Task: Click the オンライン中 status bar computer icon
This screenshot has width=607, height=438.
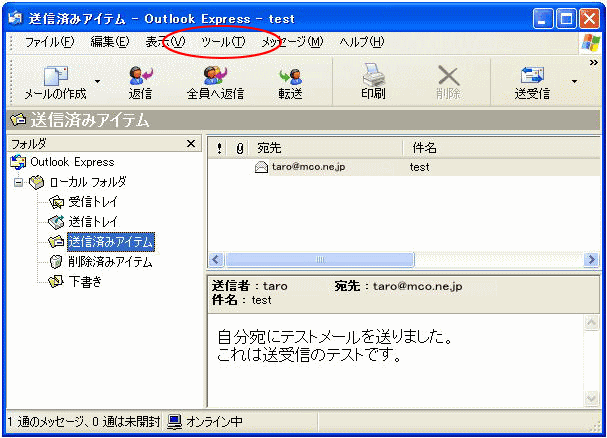Action: 174,422
